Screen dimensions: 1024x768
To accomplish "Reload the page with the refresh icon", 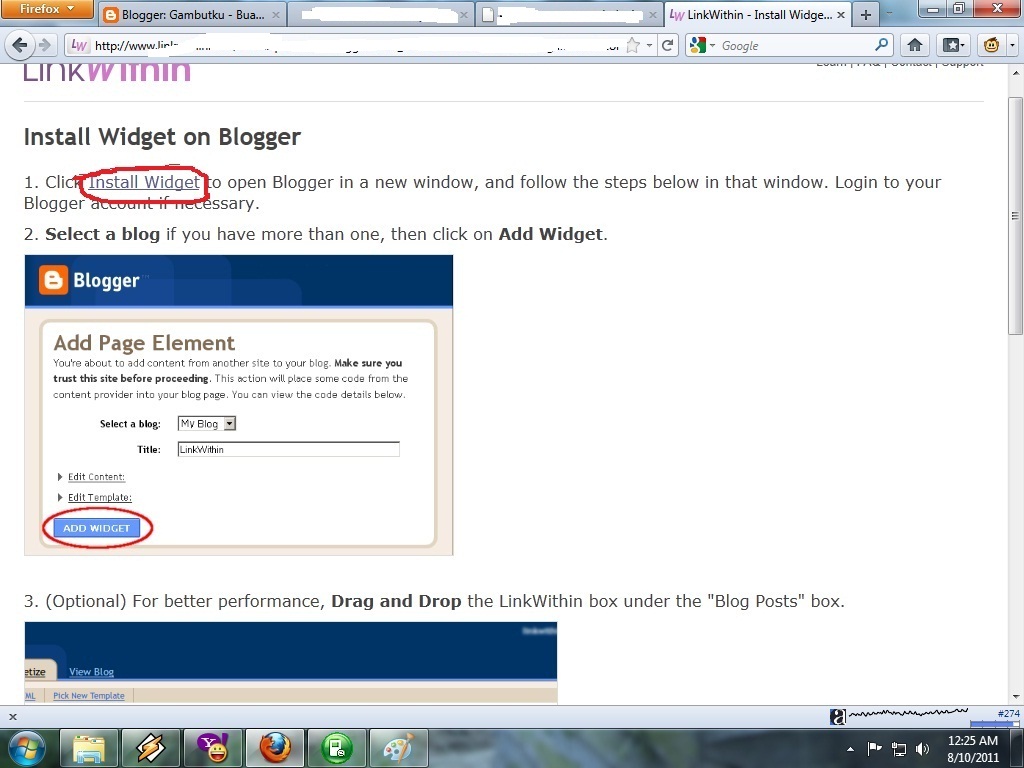I will point(667,45).
